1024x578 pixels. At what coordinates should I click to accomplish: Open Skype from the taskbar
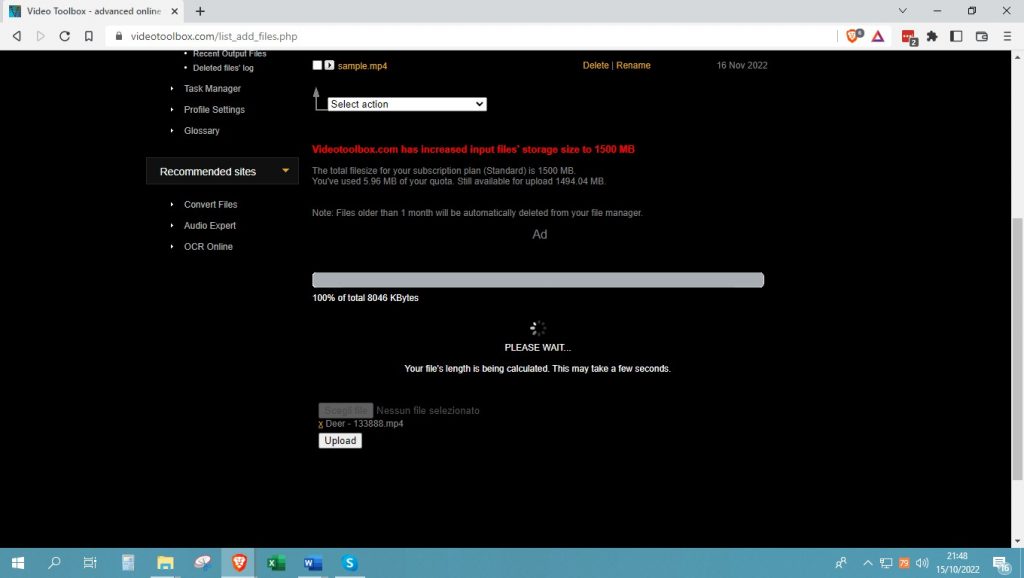[349, 563]
